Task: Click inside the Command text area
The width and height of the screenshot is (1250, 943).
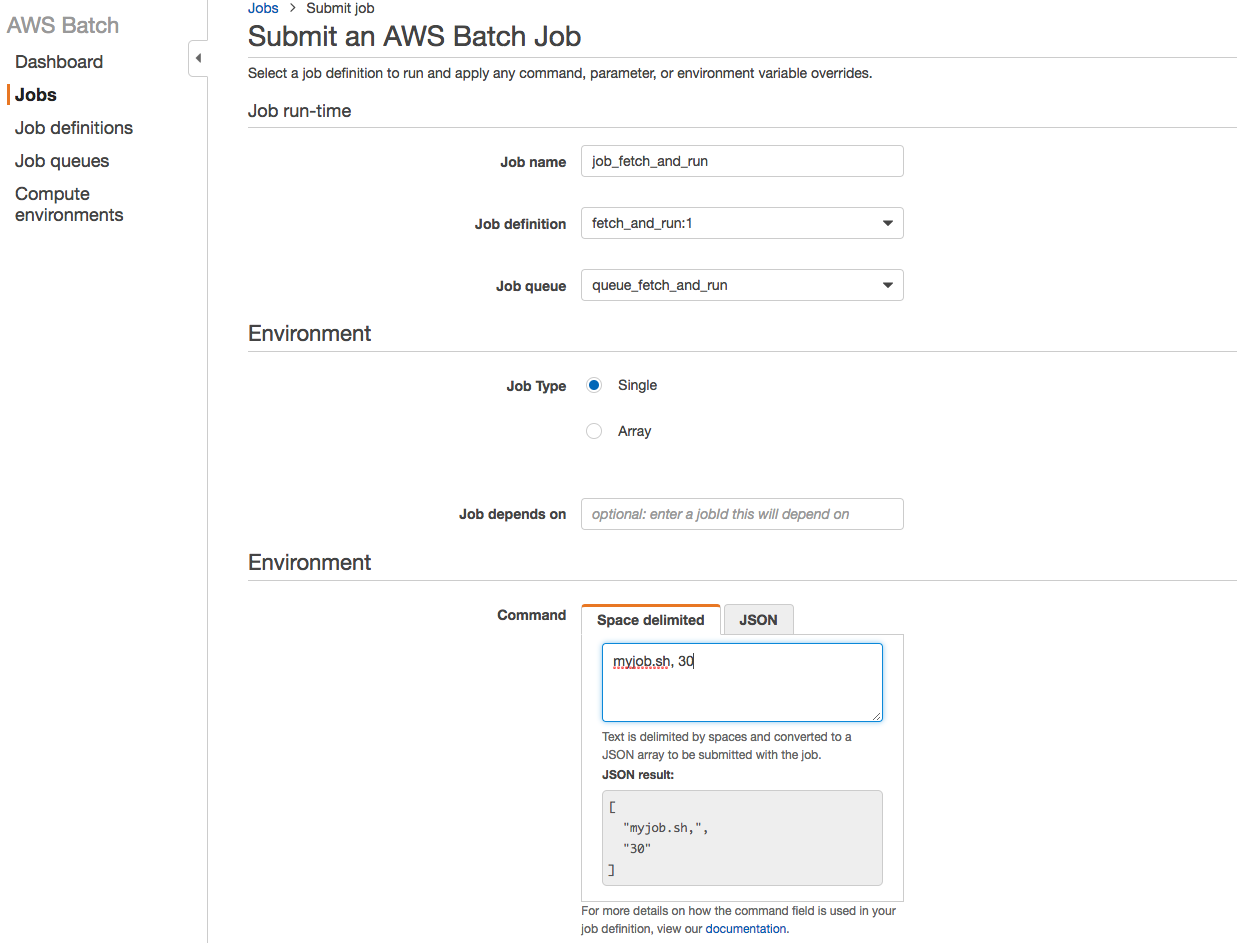Action: click(741, 690)
